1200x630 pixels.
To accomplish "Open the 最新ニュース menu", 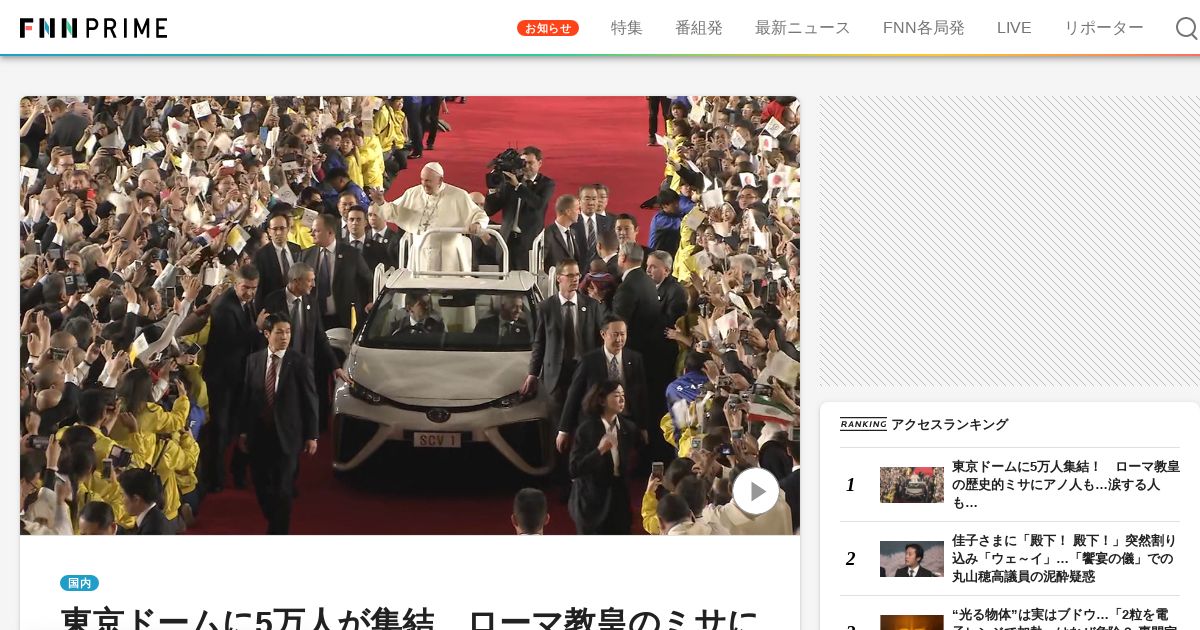I will (x=803, y=28).
